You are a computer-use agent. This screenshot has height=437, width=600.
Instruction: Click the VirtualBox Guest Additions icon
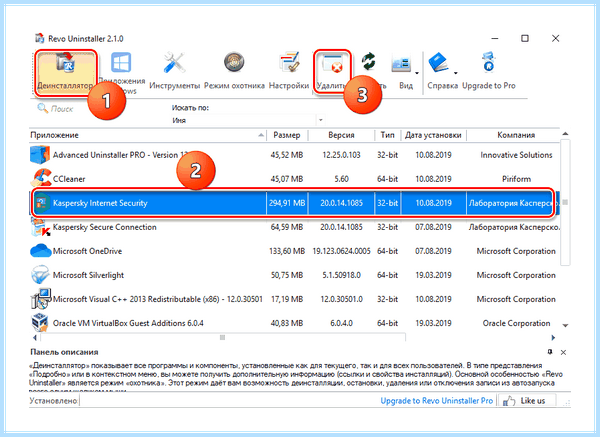[40, 323]
